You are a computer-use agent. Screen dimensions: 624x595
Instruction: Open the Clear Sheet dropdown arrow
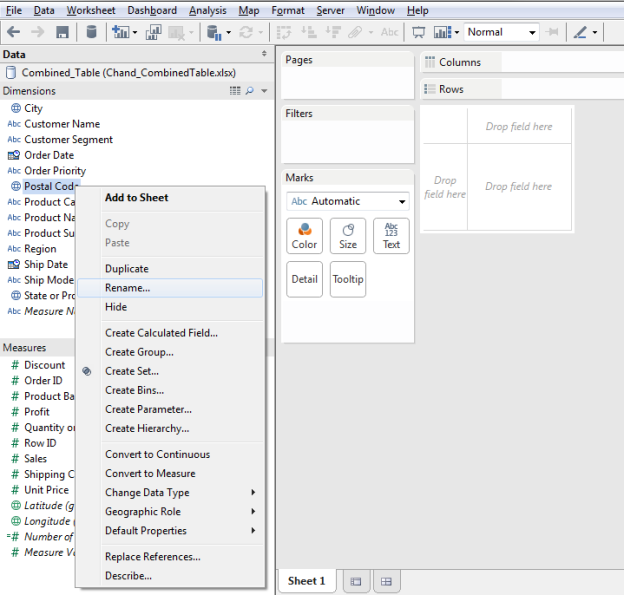(x=191, y=33)
